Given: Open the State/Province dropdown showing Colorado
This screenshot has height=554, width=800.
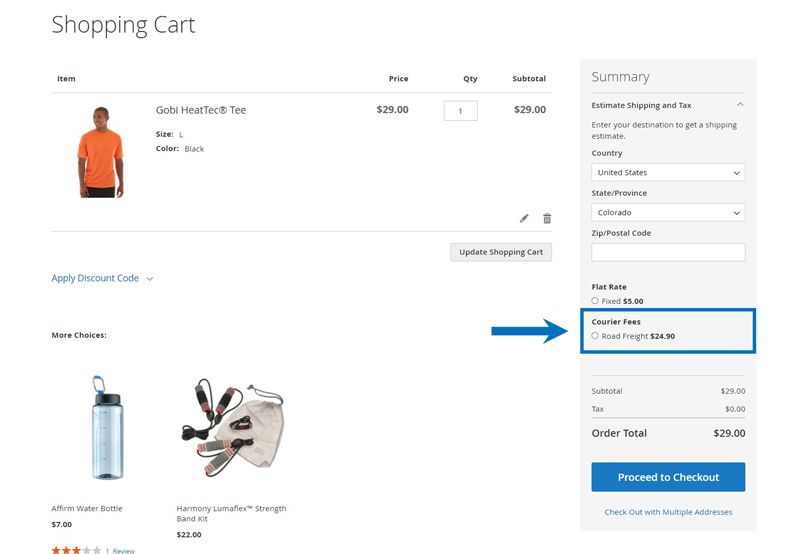Looking at the screenshot, I should [668, 212].
